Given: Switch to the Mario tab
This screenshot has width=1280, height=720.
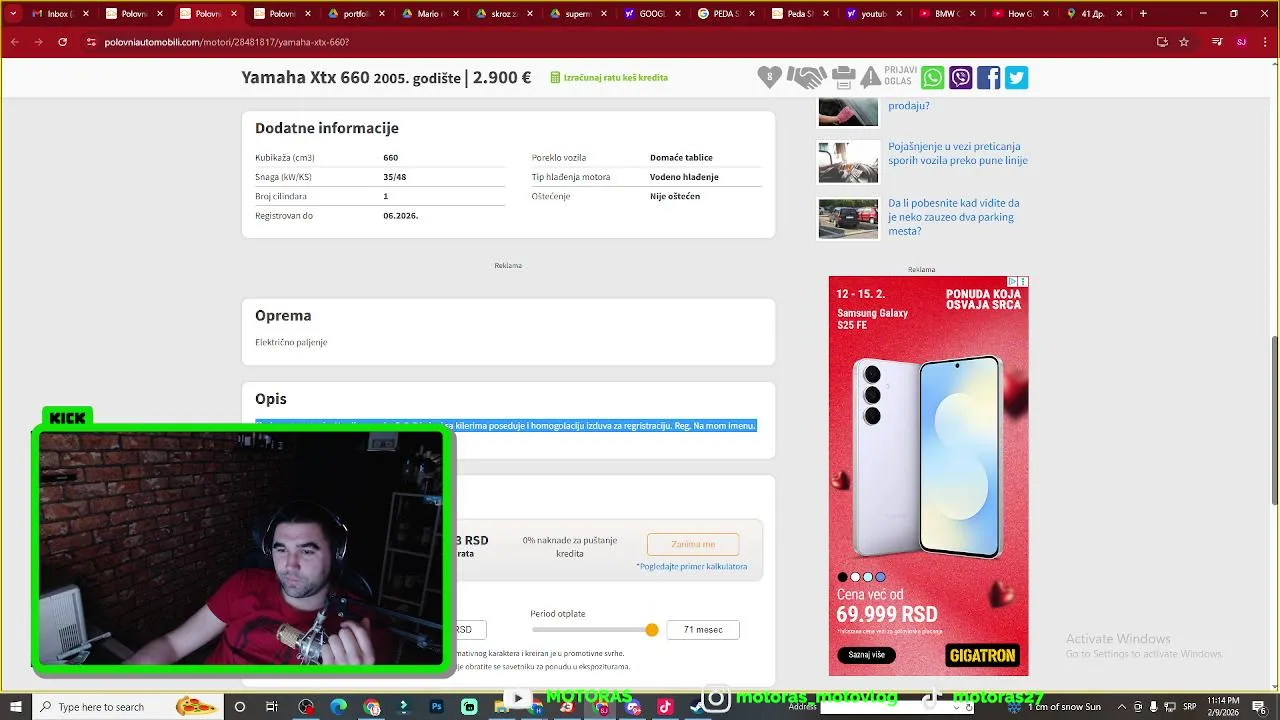Looking at the screenshot, I should [428, 14].
